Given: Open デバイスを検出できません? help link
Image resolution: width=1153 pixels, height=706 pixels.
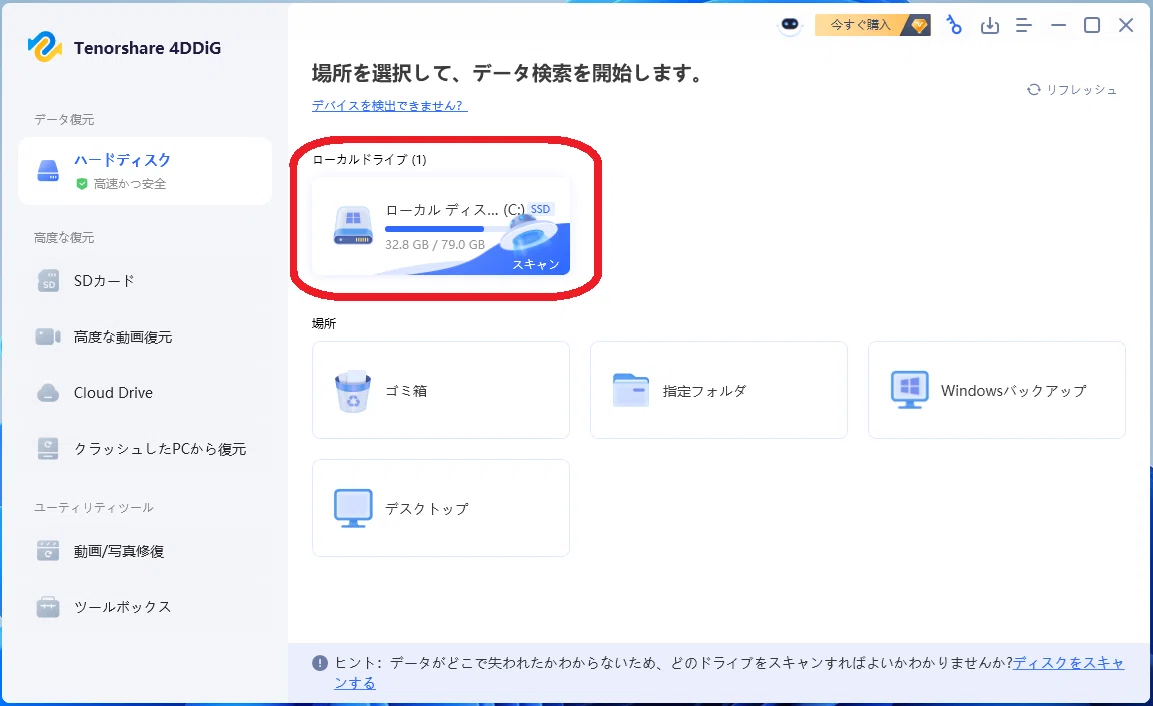Looking at the screenshot, I should pyautogui.click(x=390, y=106).
